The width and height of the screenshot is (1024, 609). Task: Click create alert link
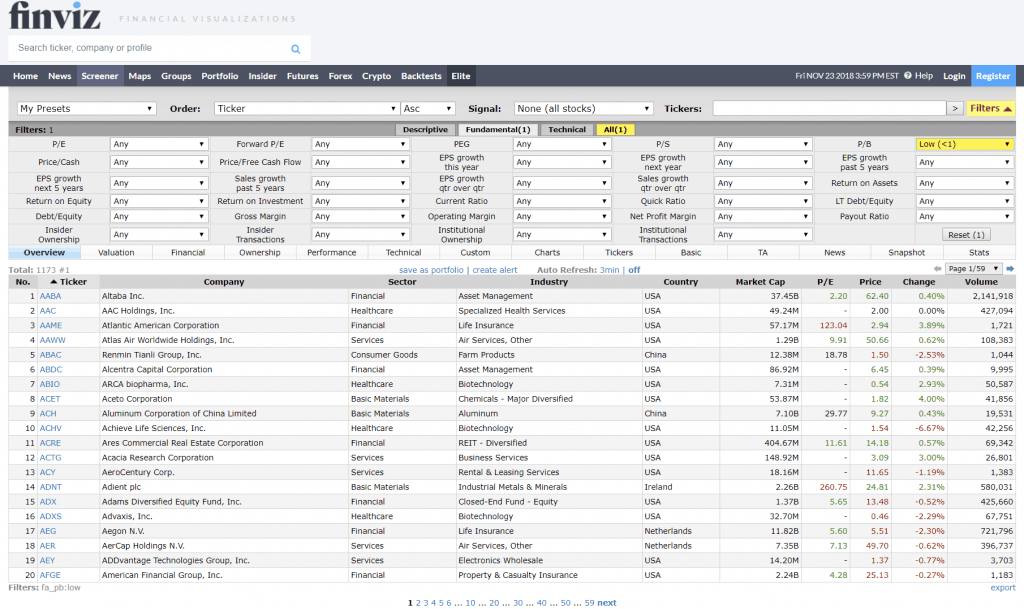click(x=495, y=270)
